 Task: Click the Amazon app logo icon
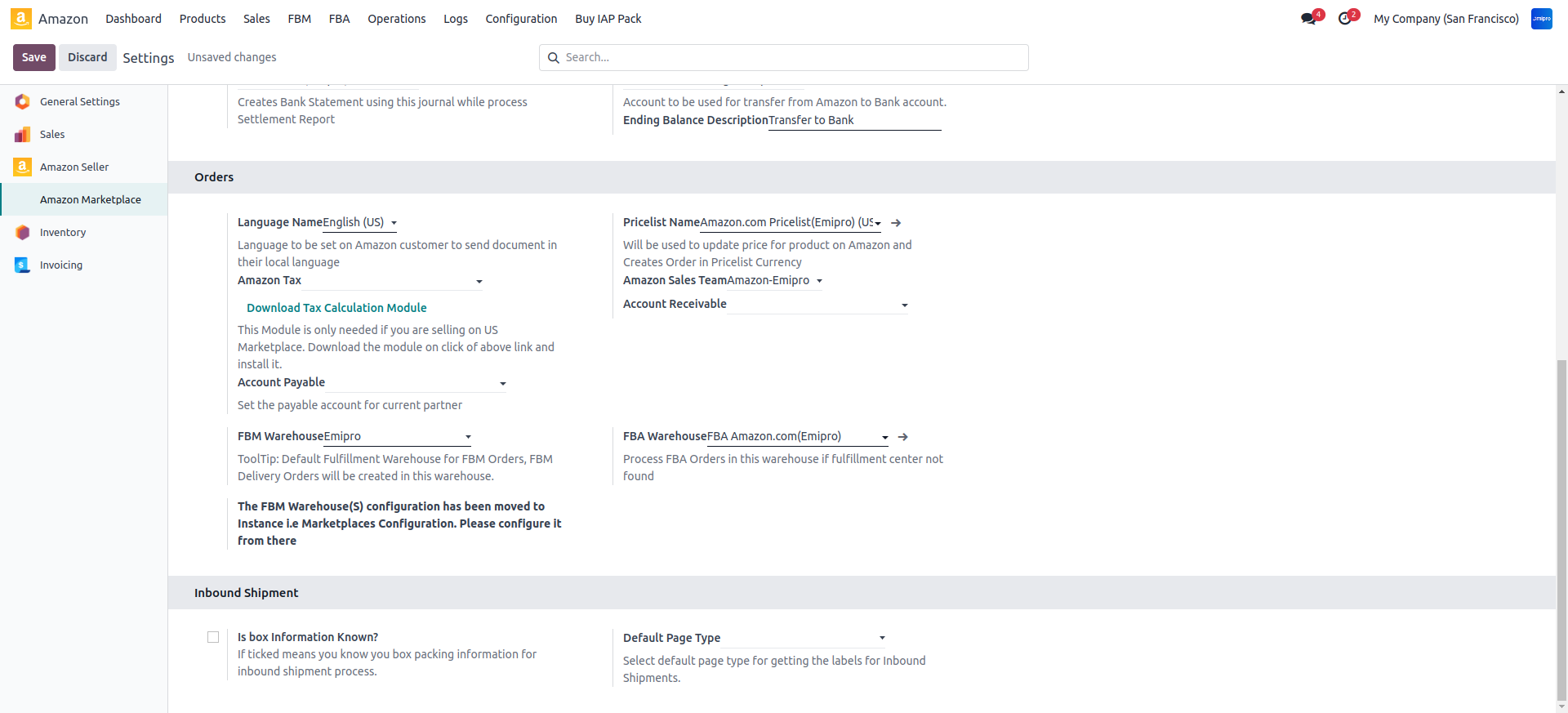point(21,19)
